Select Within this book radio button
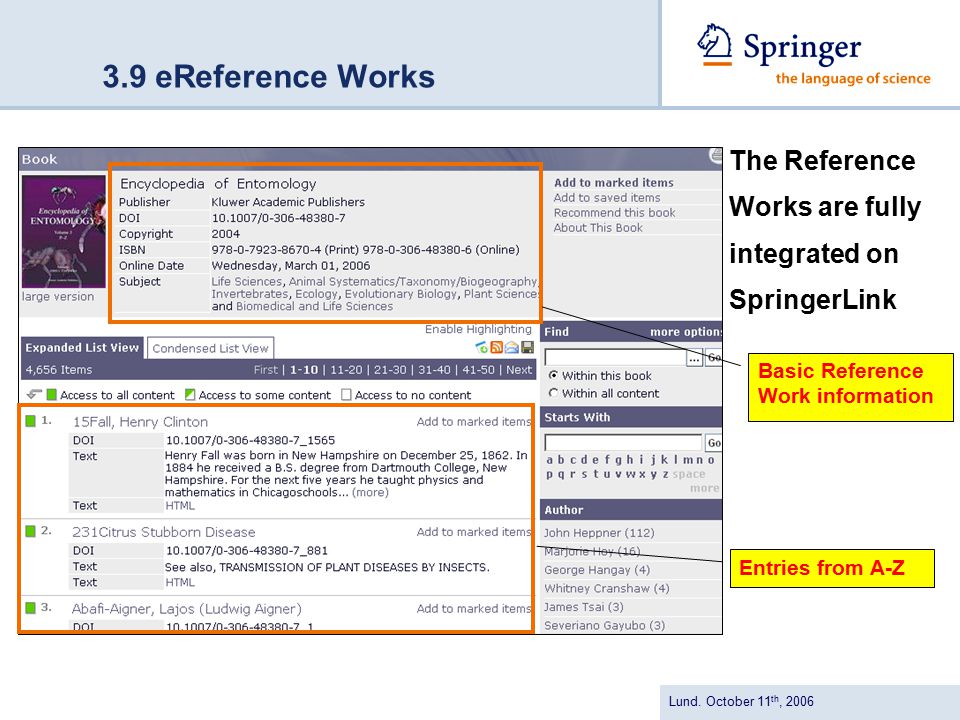The height and width of the screenshot is (720, 960). point(553,375)
